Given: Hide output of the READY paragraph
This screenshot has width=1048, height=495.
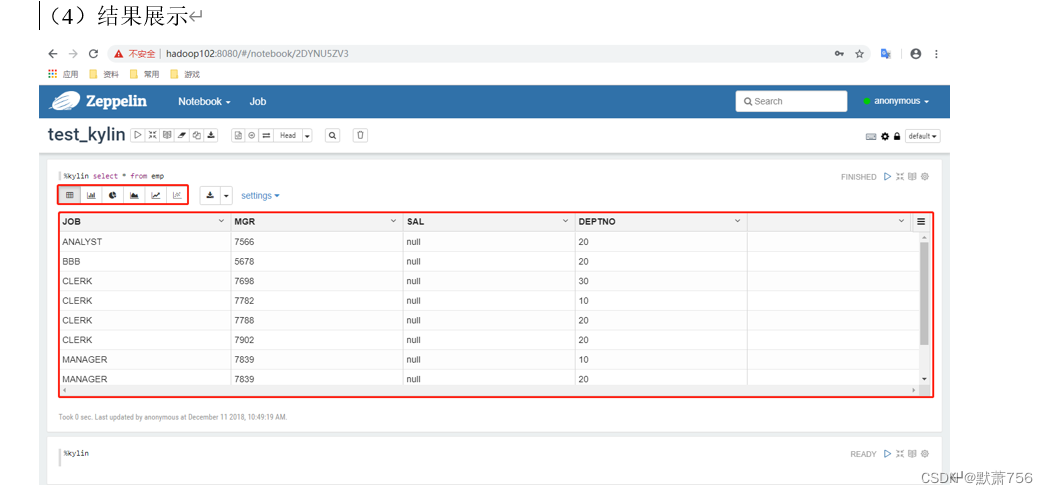Looking at the screenshot, I should tap(912, 454).
